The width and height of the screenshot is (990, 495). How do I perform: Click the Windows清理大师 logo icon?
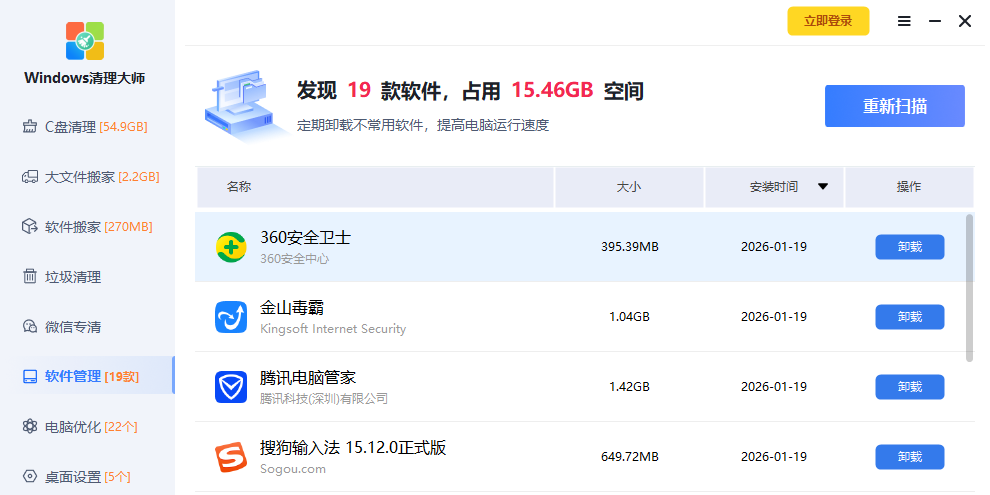click(x=85, y=41)
